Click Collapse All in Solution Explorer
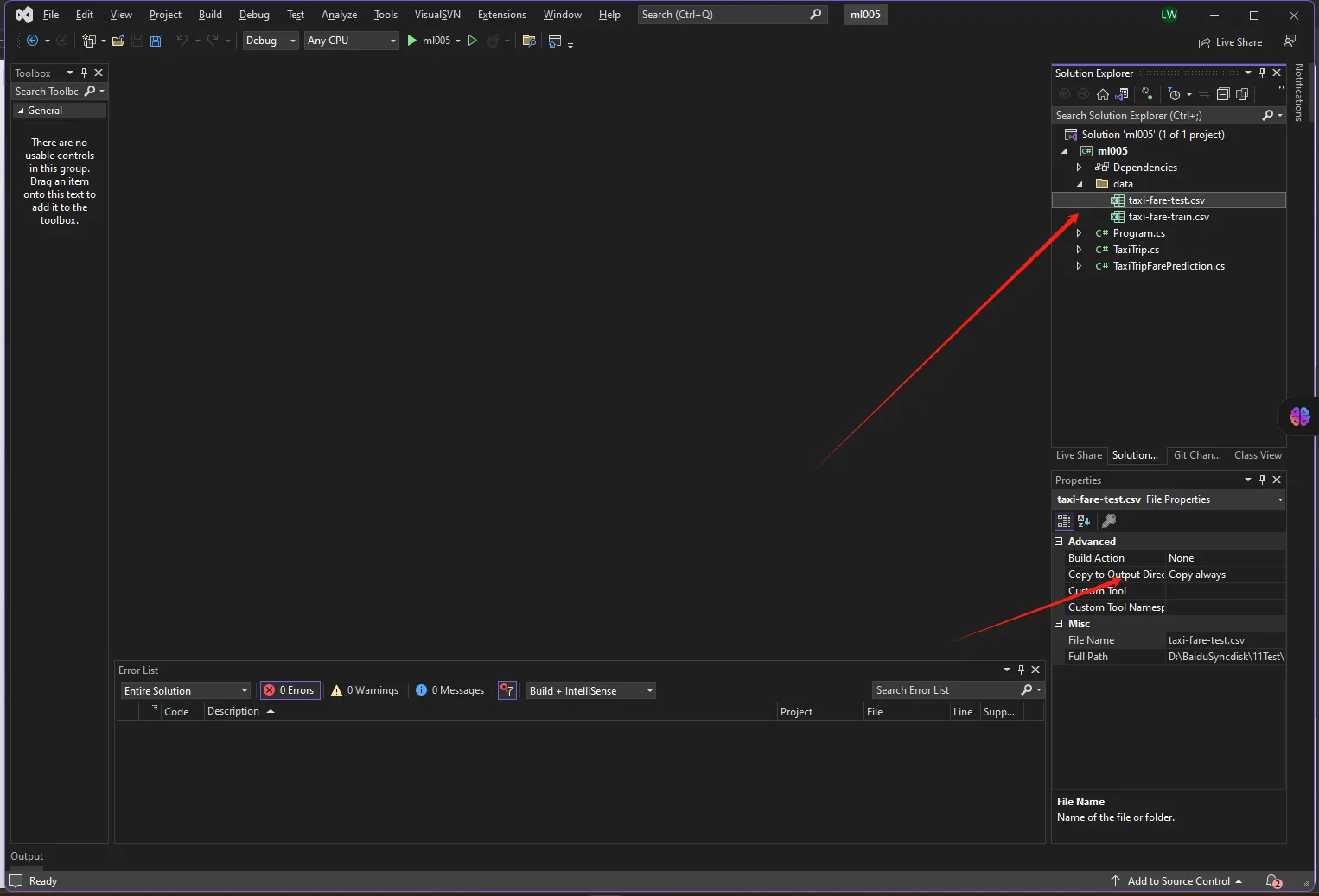1319x896 pixels. tap(1222, 94)
